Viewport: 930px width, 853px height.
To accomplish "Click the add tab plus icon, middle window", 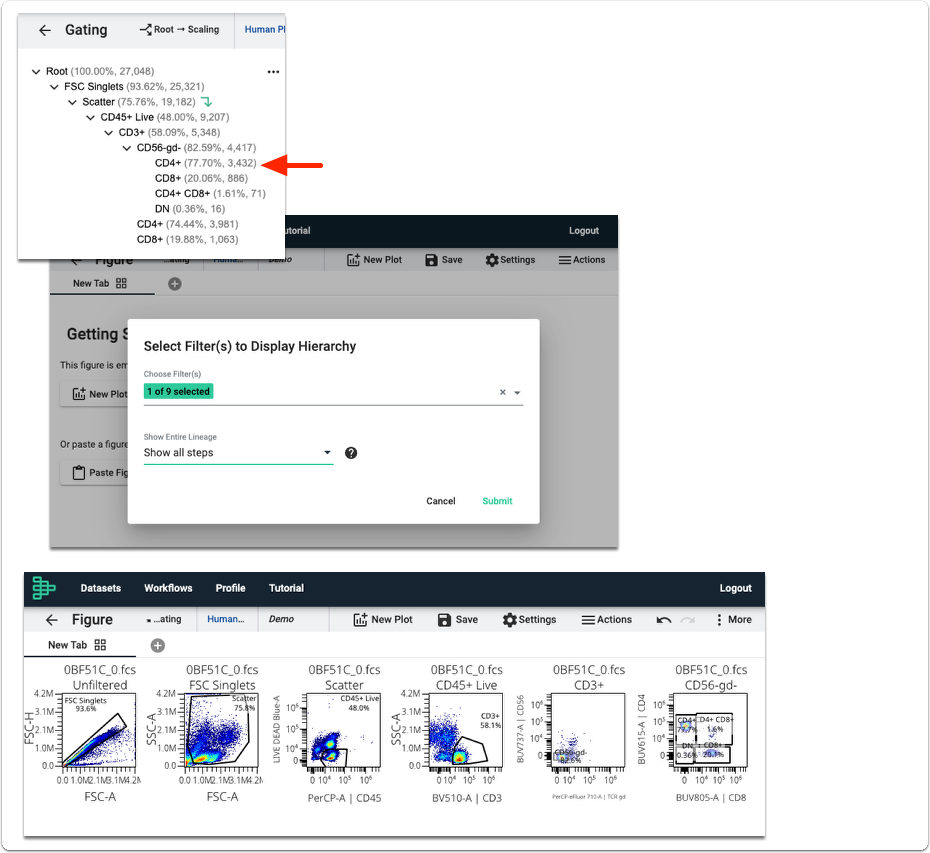I will click(x=174, y=284).
